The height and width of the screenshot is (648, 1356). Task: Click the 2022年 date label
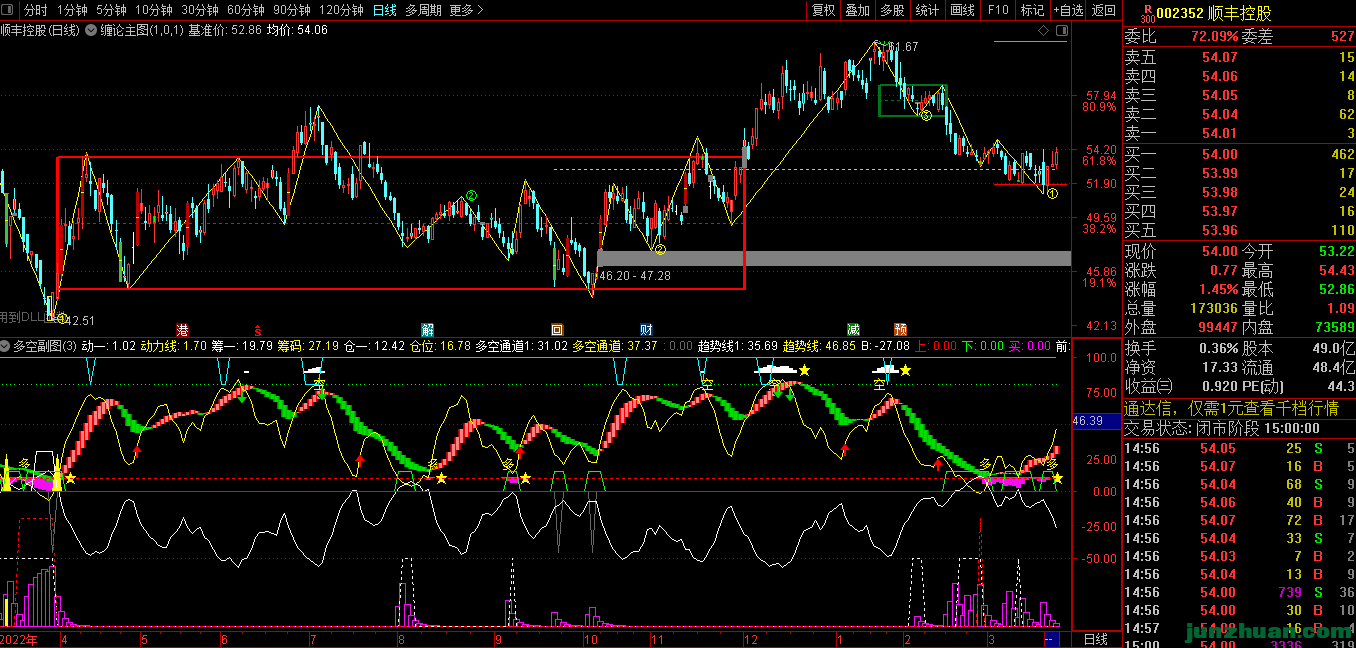(x=20, y=639)
